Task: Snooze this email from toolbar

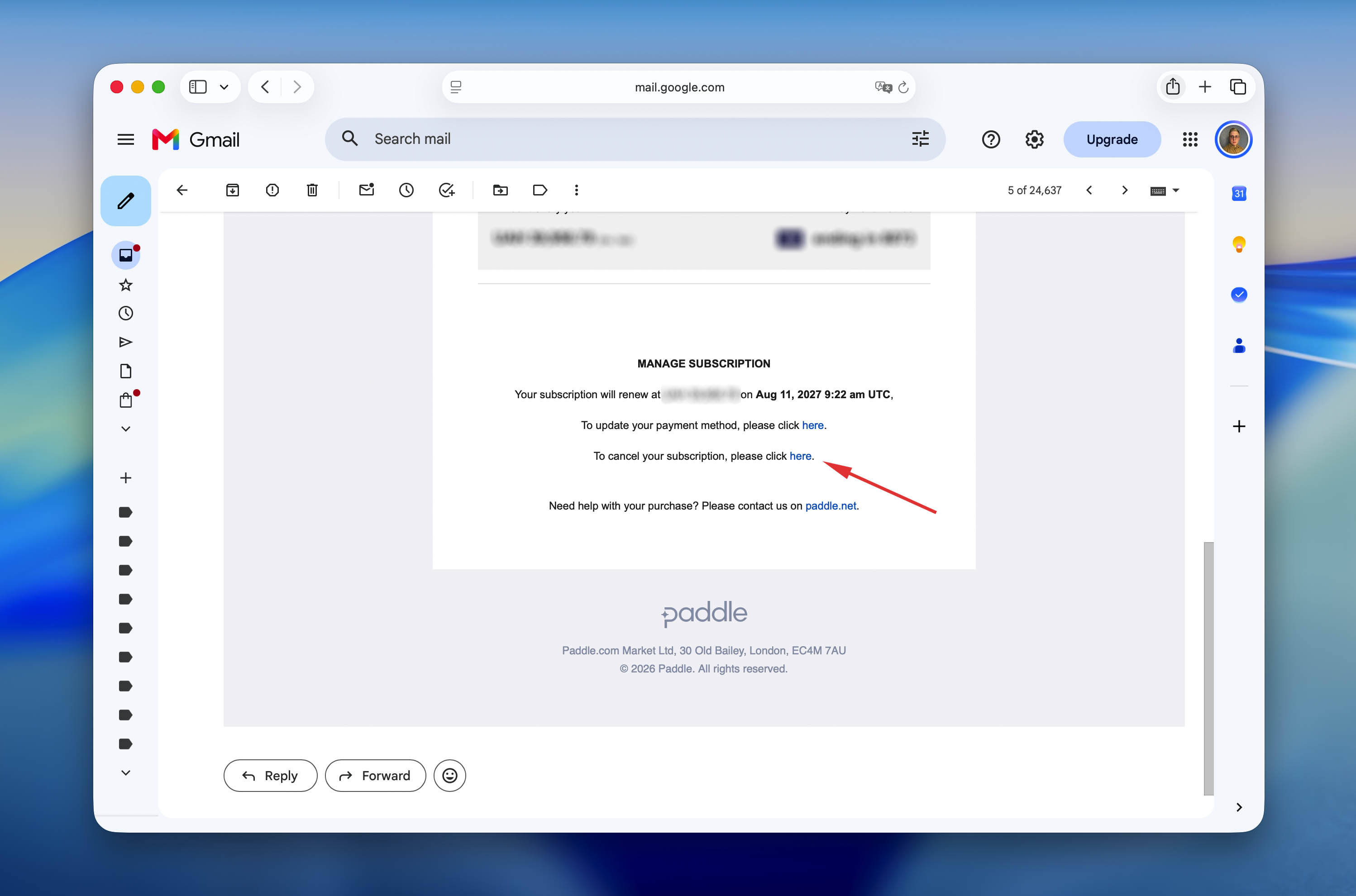Action: coord(406,190)
